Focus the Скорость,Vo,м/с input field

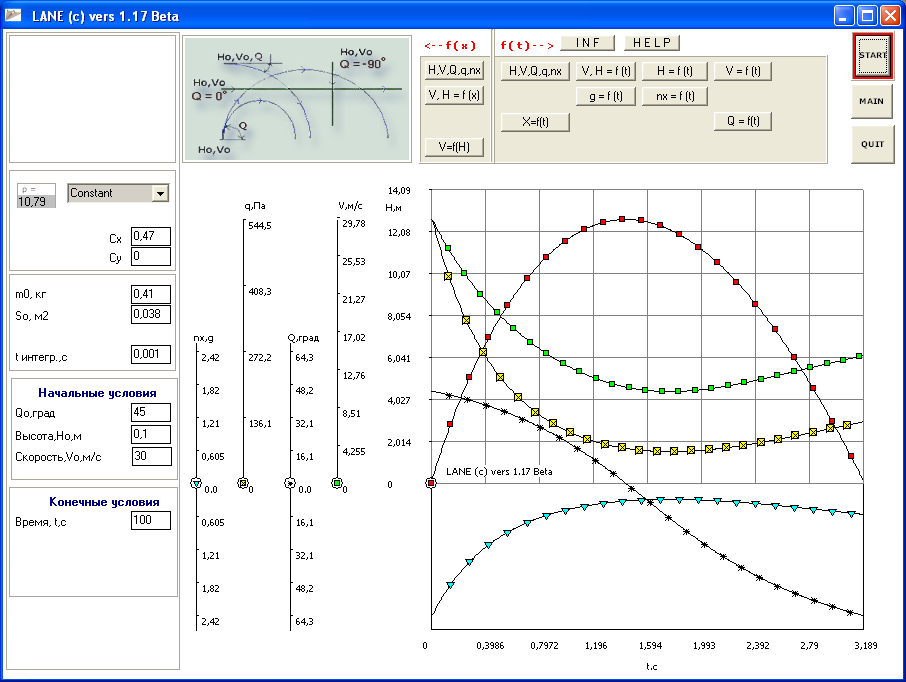pos(150,456)
